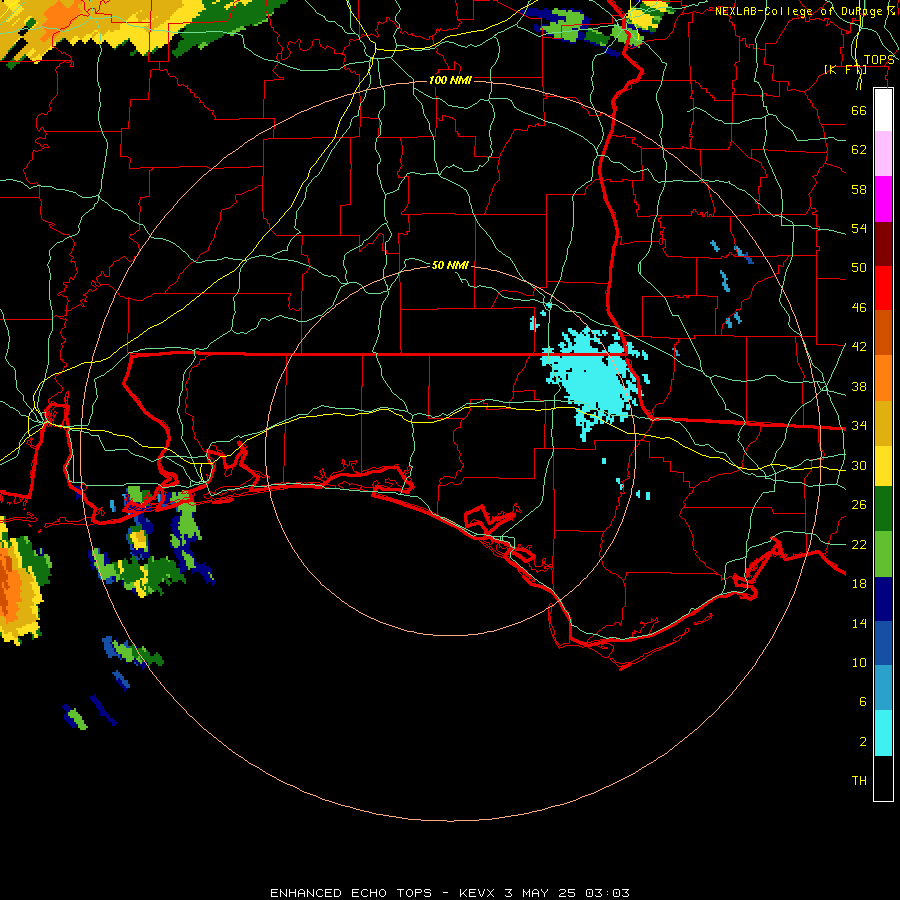Click the 62 value on the scale

[859, 150]
